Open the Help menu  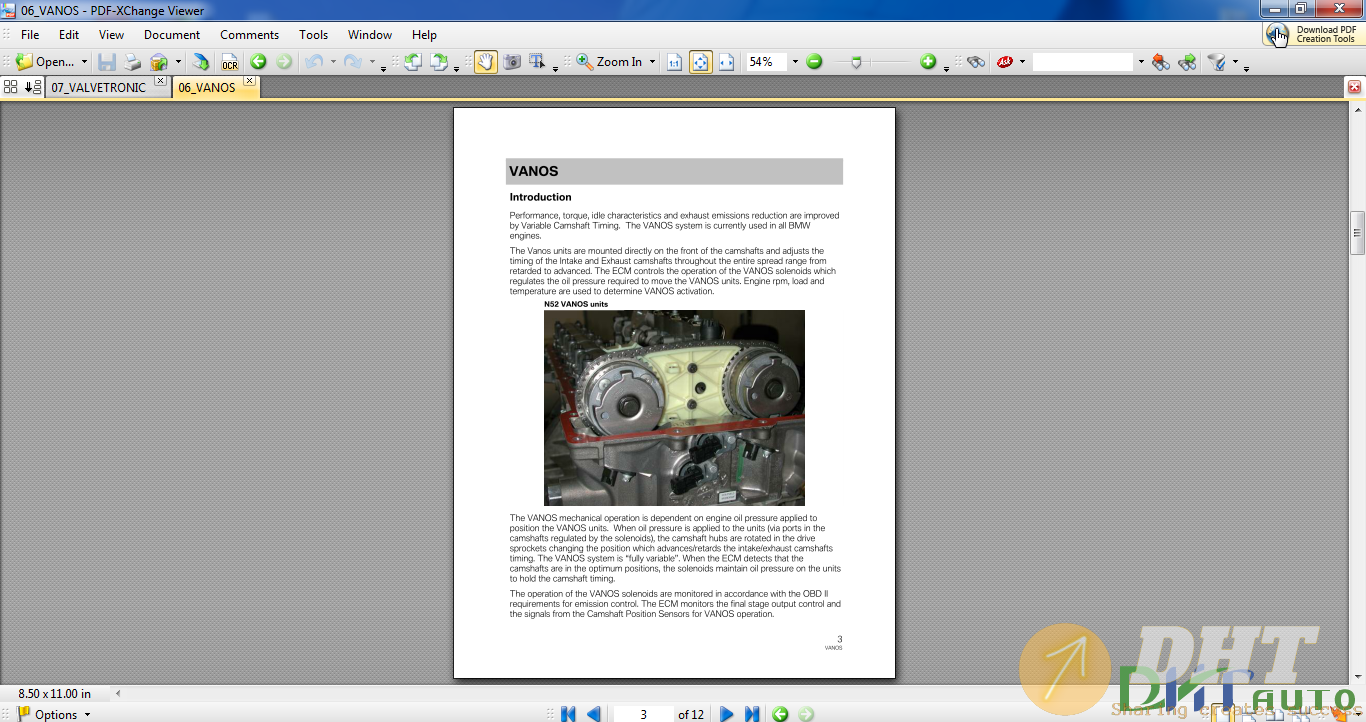point(425,34)
